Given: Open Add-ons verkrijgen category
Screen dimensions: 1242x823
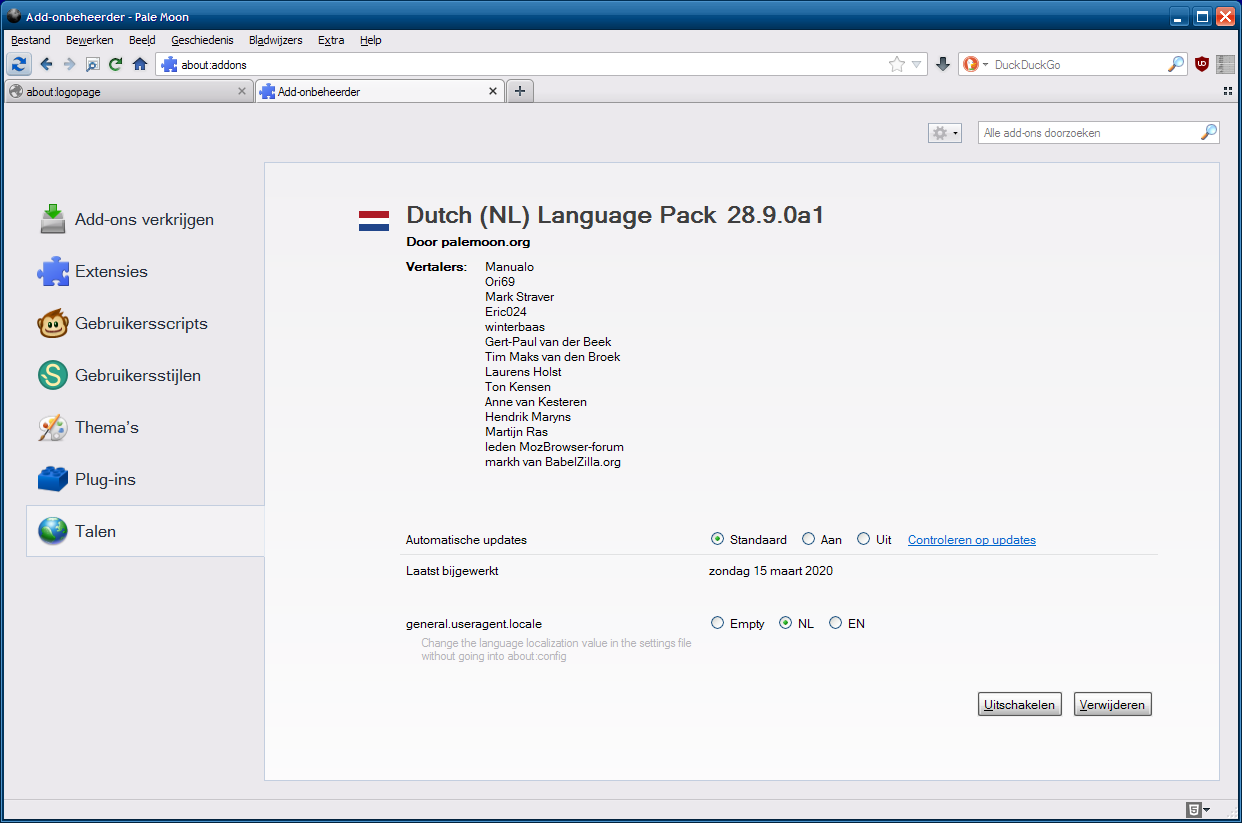Looking at the screenshot, I should (145, 219).
